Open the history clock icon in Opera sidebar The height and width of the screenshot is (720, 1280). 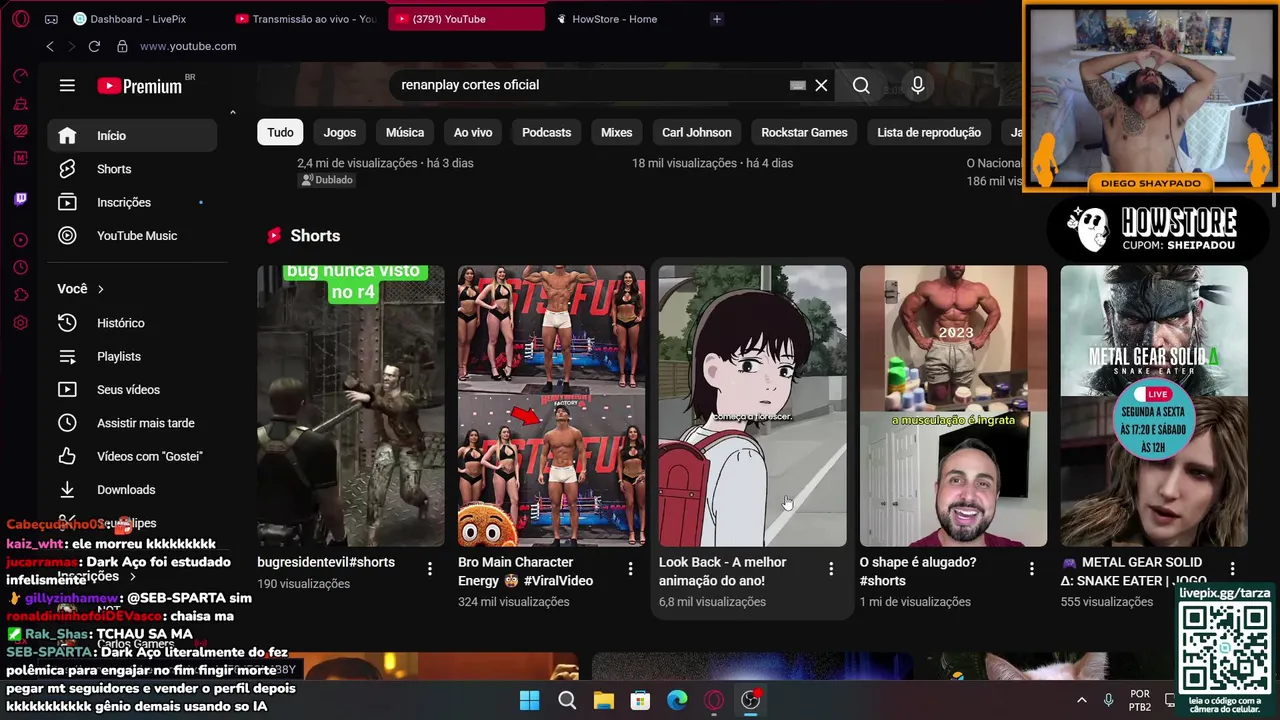[x=20, y=268]
